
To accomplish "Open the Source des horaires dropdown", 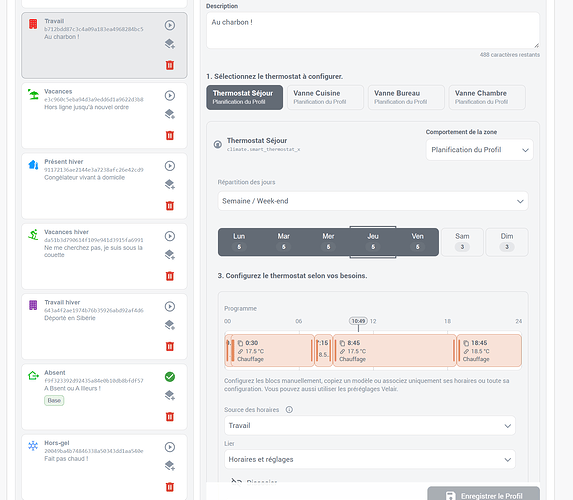I will pyautogui.click(x=370, y=425).
